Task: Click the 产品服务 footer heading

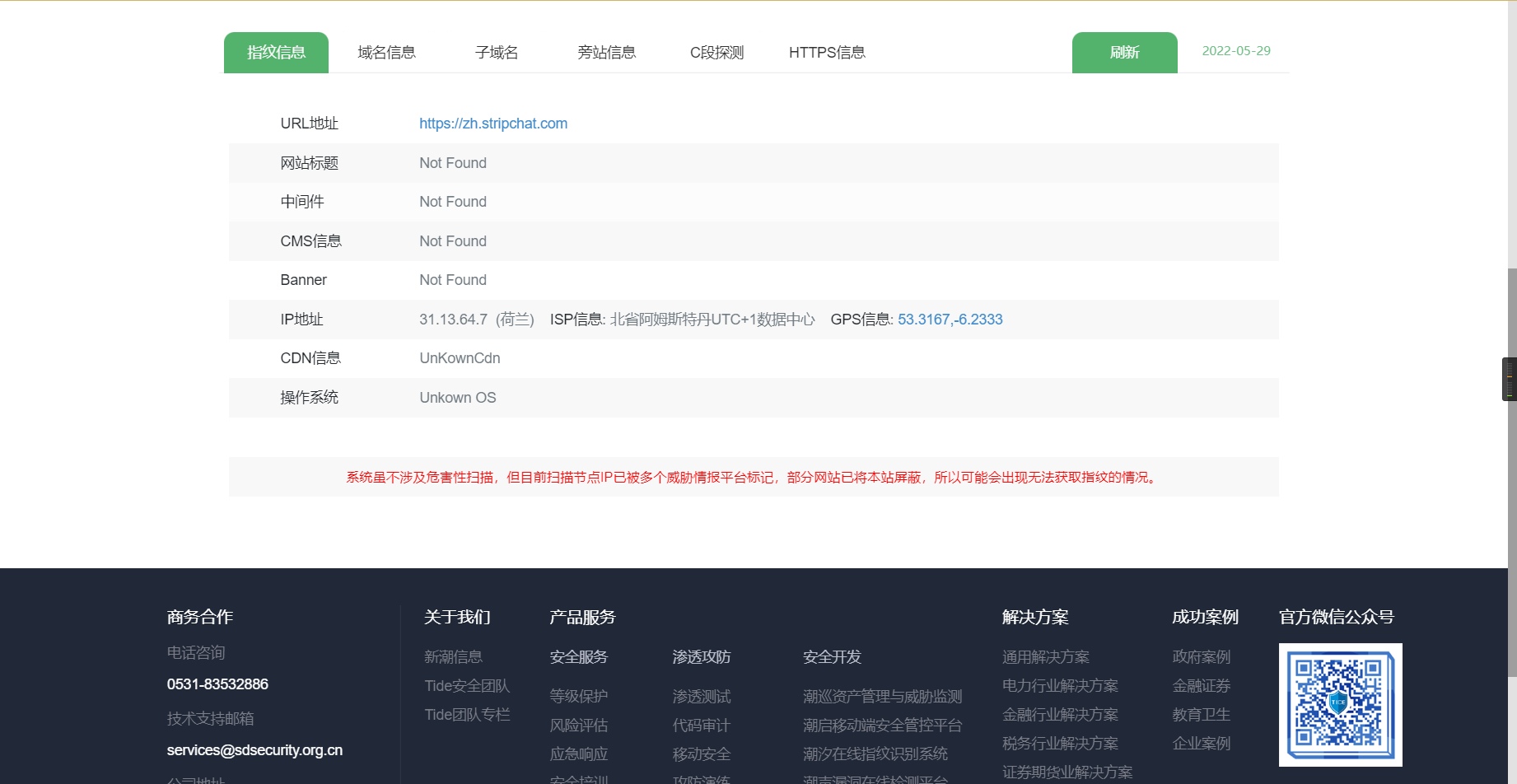Action: (x=583, y=618)
